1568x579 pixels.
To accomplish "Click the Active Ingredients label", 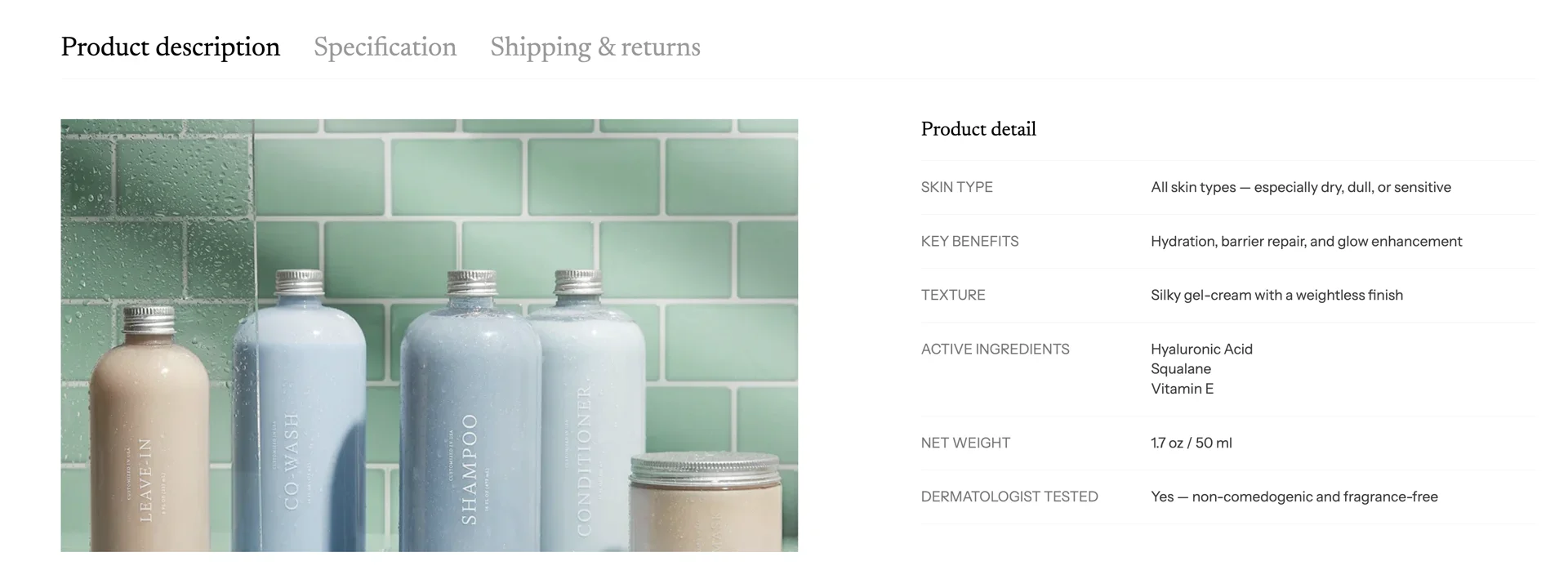I will click(995, 349).
